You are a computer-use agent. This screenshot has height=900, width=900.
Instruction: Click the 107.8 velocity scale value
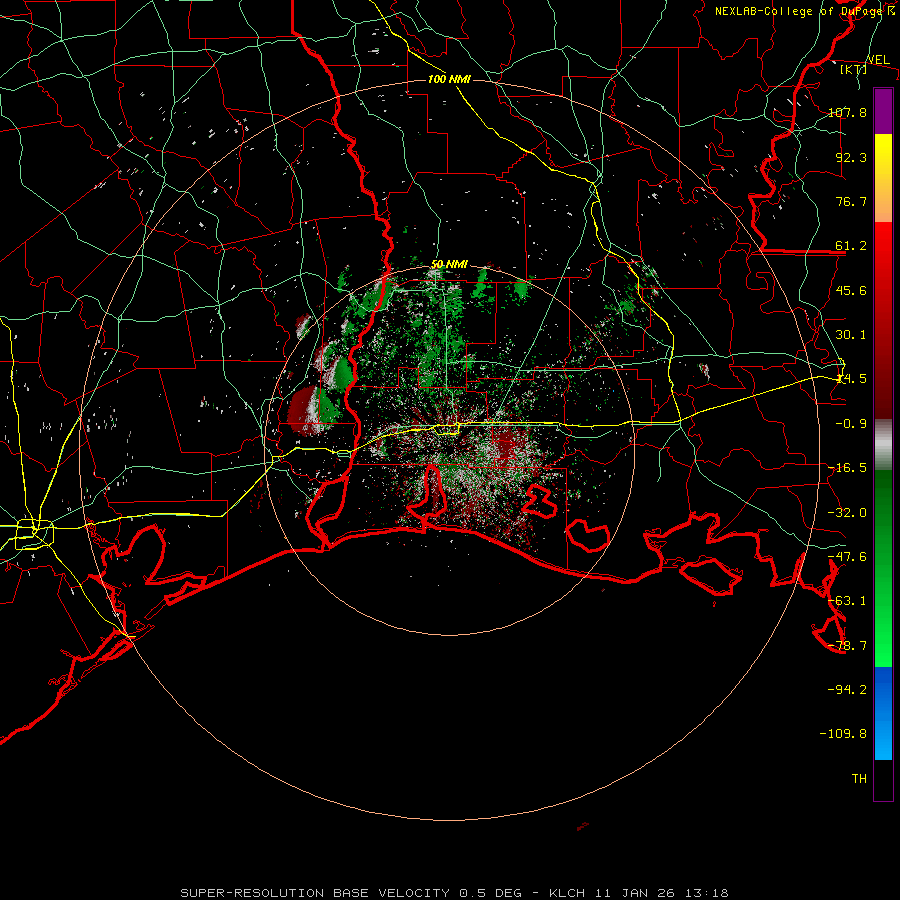[847, 112]
